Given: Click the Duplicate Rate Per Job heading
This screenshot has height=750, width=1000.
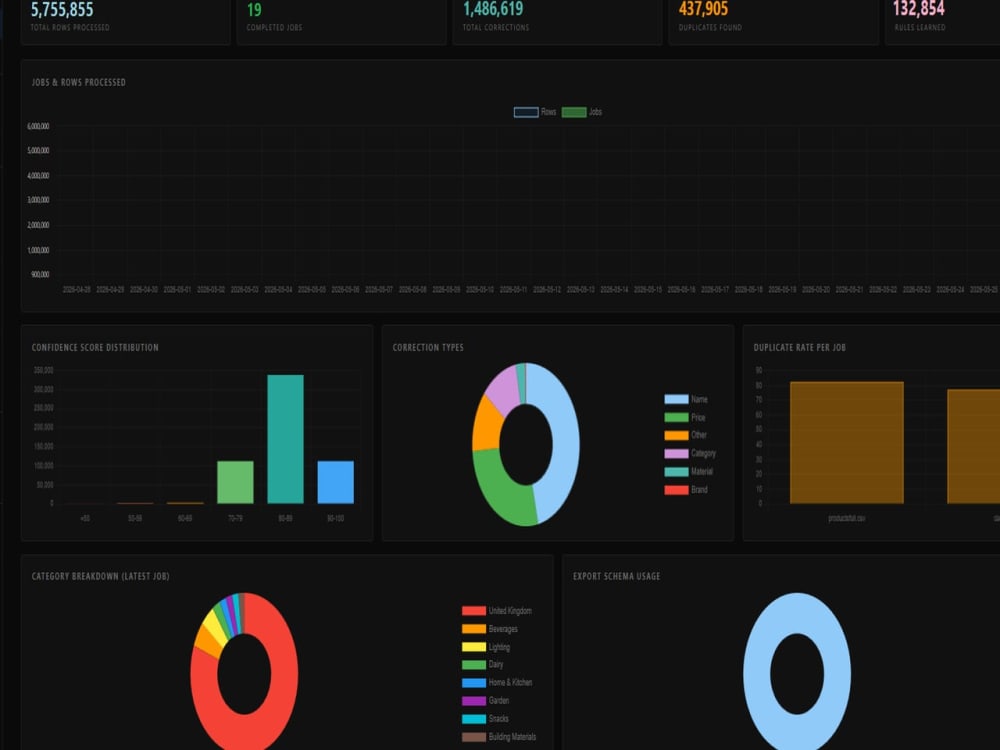Looking at the screenshot, I should [800, 348].
